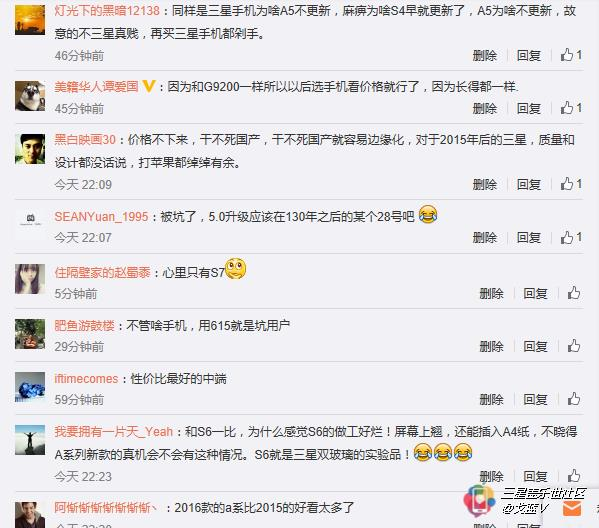Click thumbs-up on 黑白映画30's comment

[x=571, y=184]
